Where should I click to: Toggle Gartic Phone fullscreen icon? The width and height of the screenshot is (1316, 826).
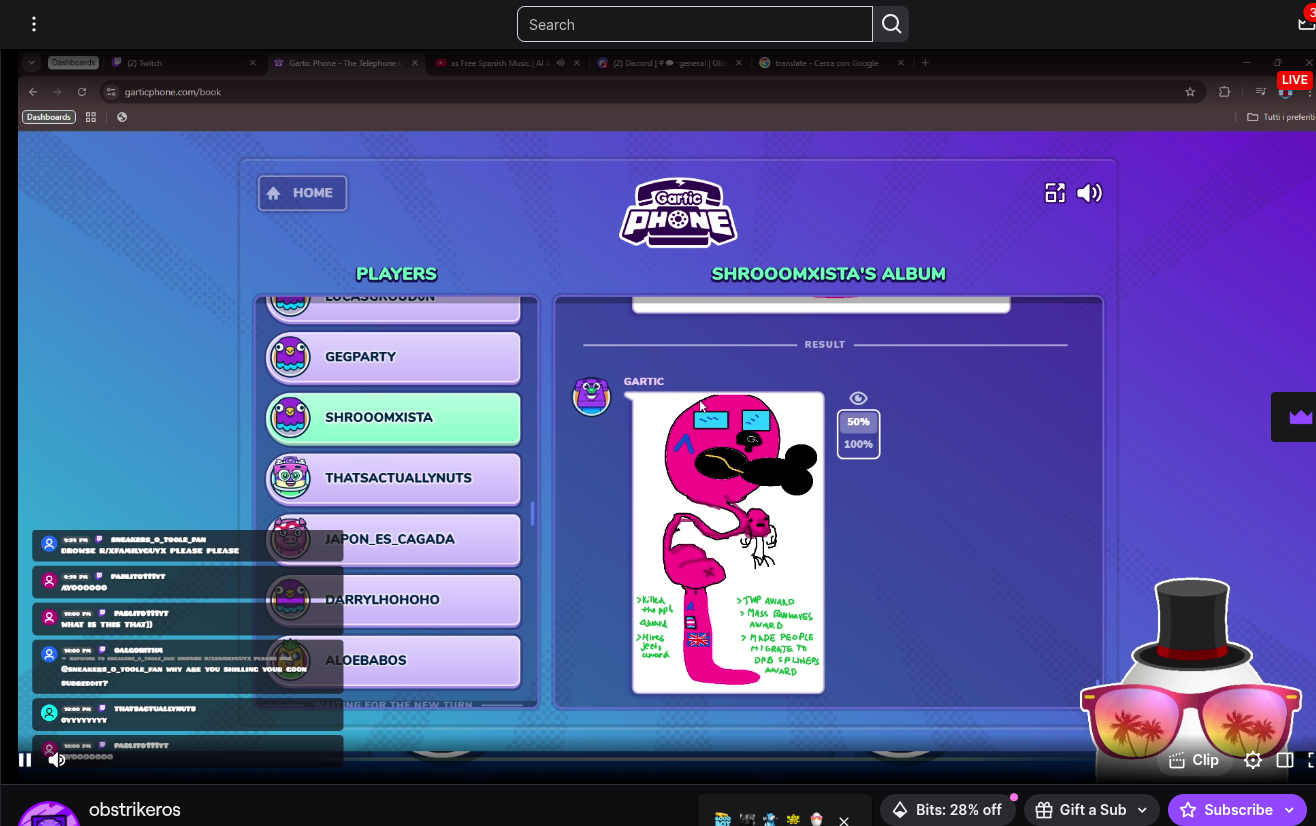[1055, 193]
